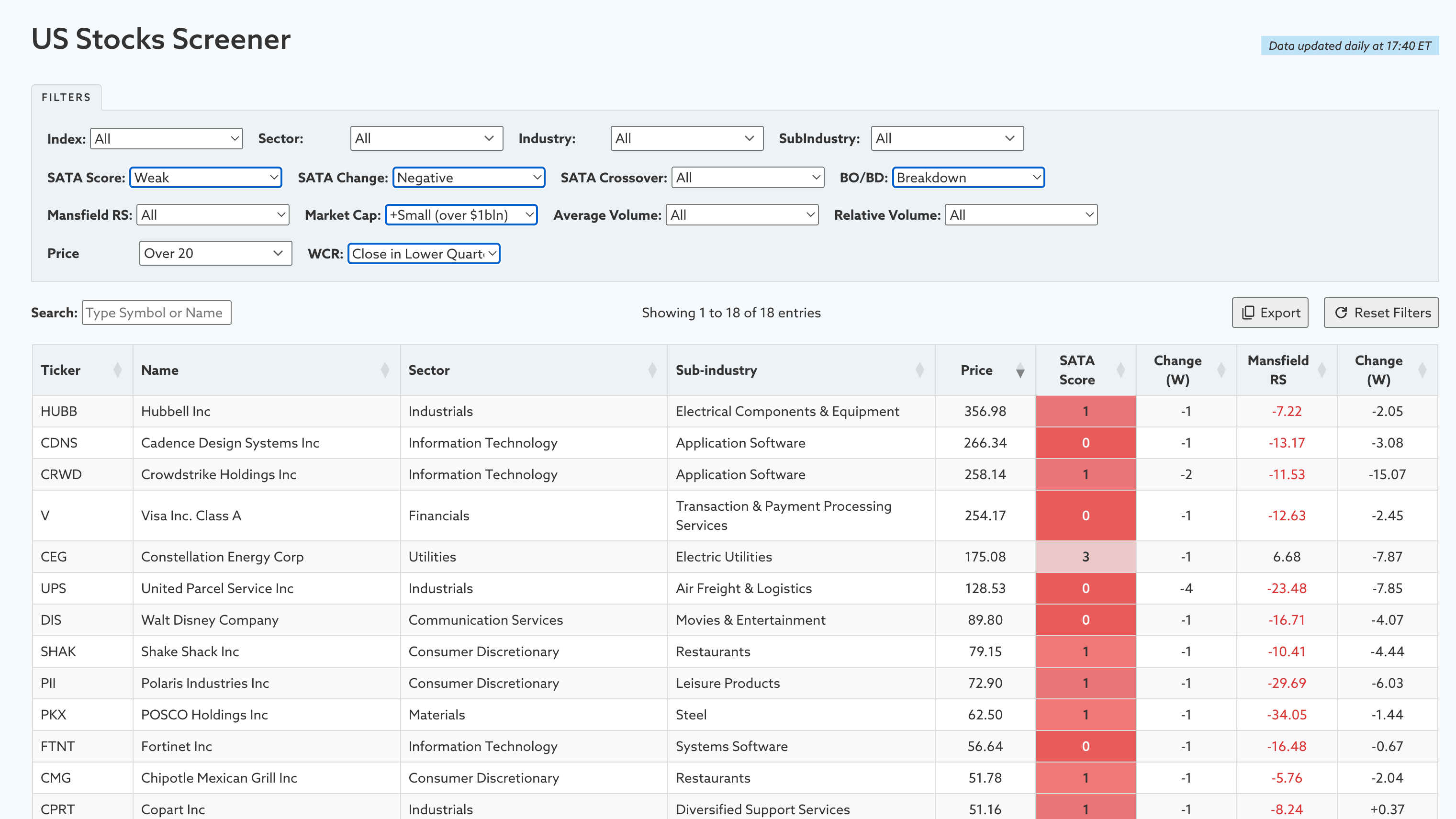Click the Mansfield RS sort icon
This screenshot has height=819, width=1456.
(1322, 370)
